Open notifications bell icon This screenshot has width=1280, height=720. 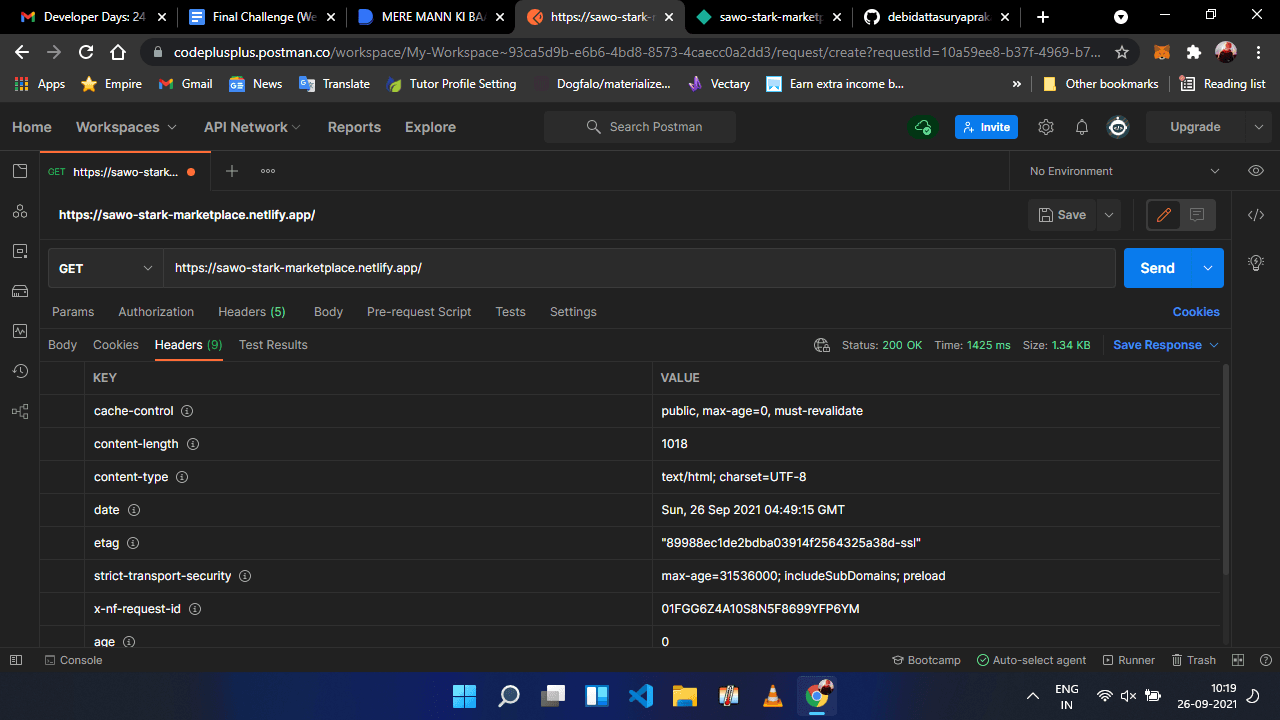coord(1082,127)
